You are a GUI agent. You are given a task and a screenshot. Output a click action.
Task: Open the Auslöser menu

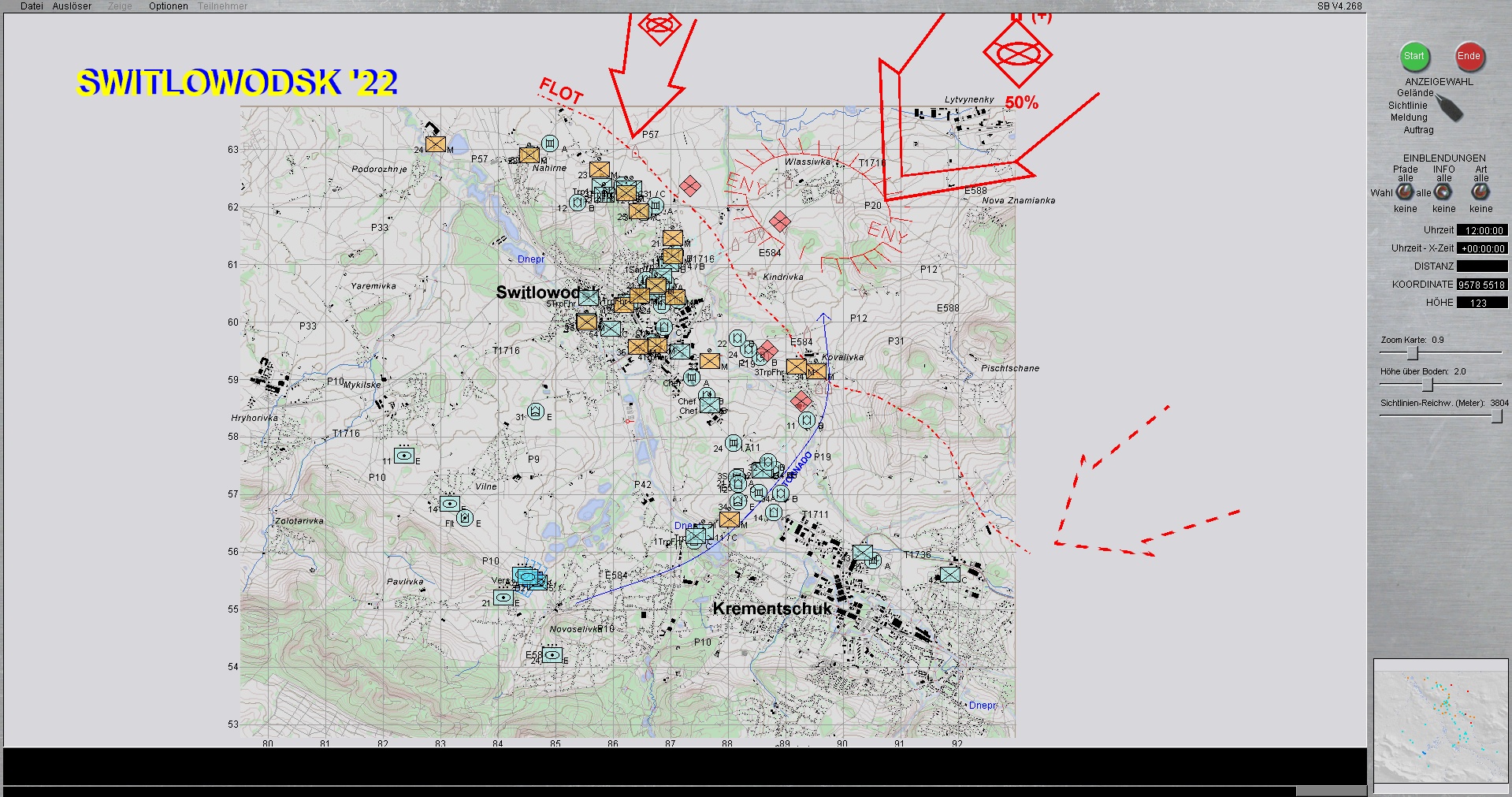click(x=72, y=6)
